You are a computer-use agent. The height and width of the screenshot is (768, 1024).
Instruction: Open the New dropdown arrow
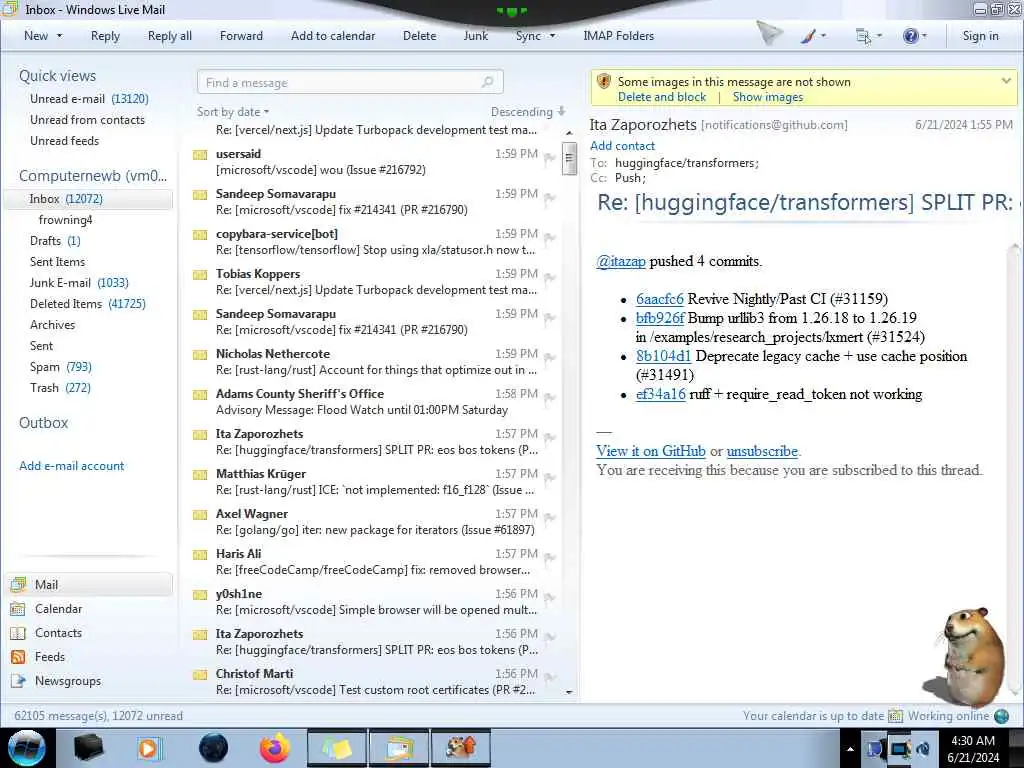[x=59, y=36]
